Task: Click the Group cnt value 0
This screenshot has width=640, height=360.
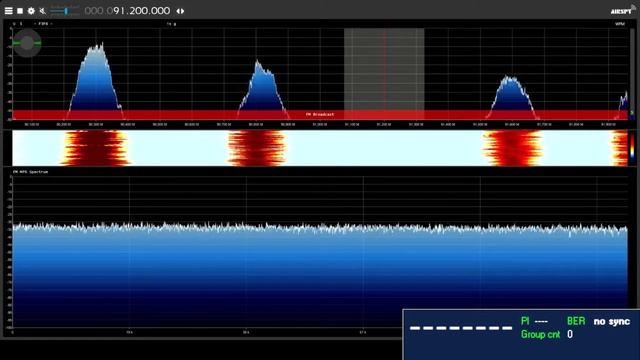Action: tap(570, 334)
